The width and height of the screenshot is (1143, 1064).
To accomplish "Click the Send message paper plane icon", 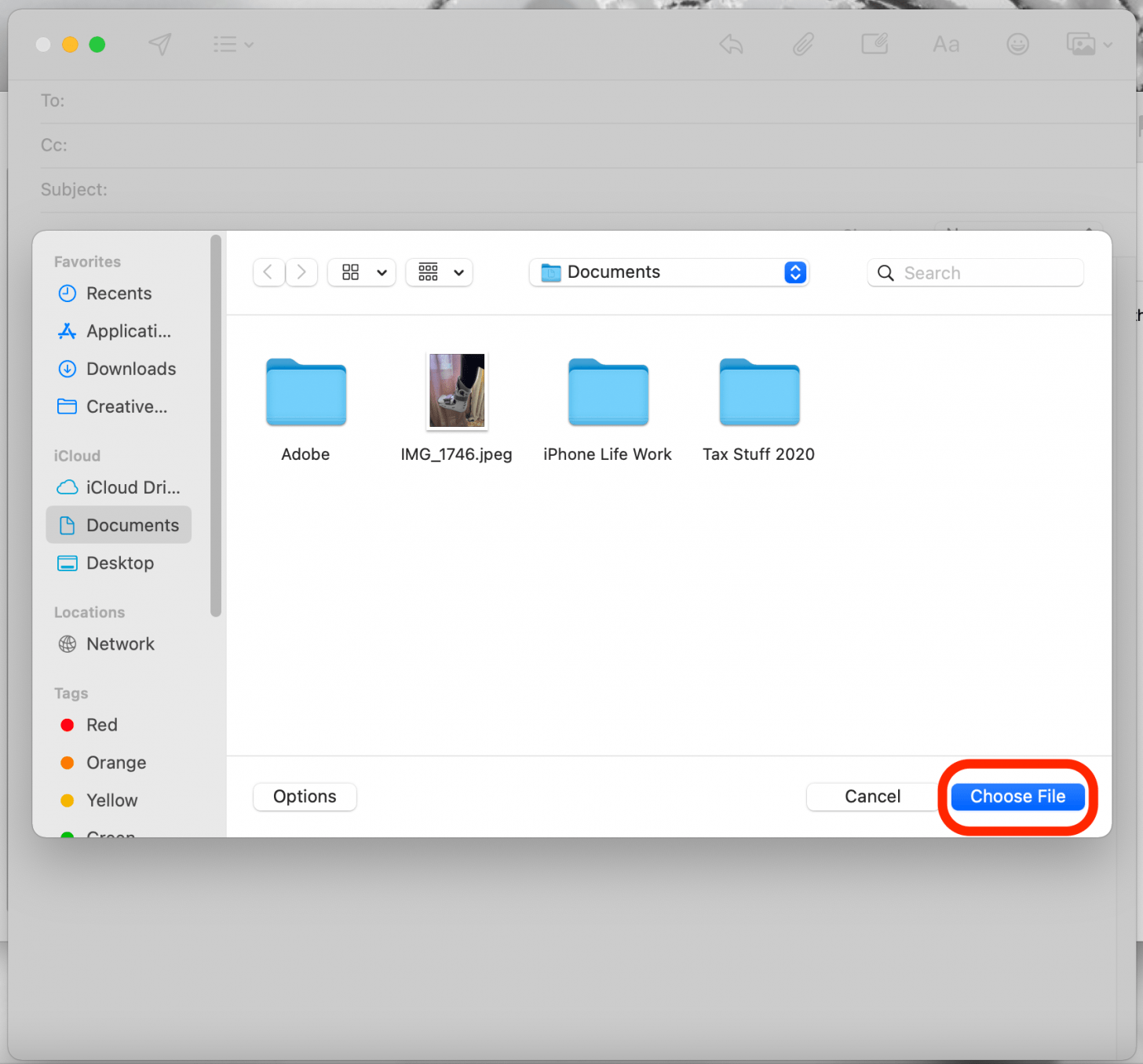I will tap(160, 44).
